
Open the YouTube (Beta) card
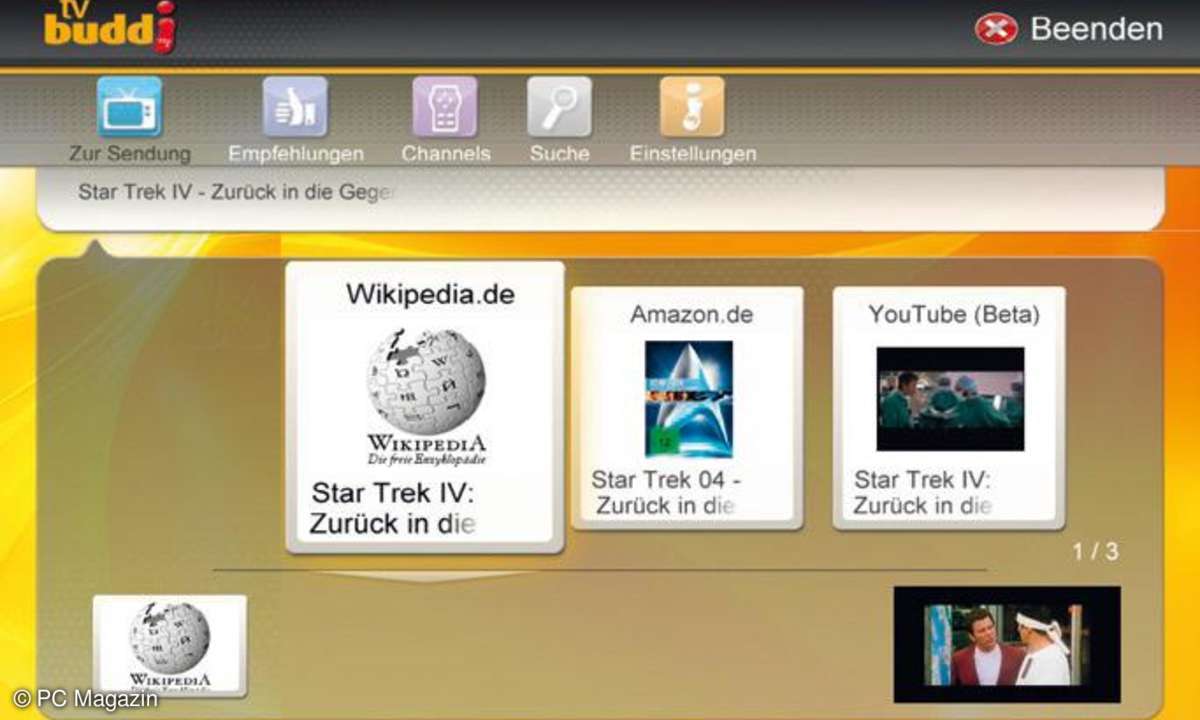coord(949,408)
